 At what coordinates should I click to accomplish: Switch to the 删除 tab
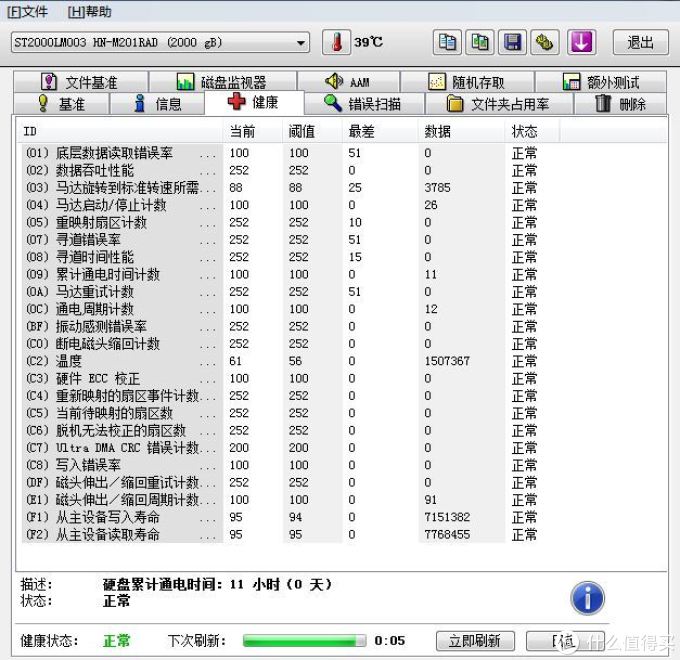(621, 104)
